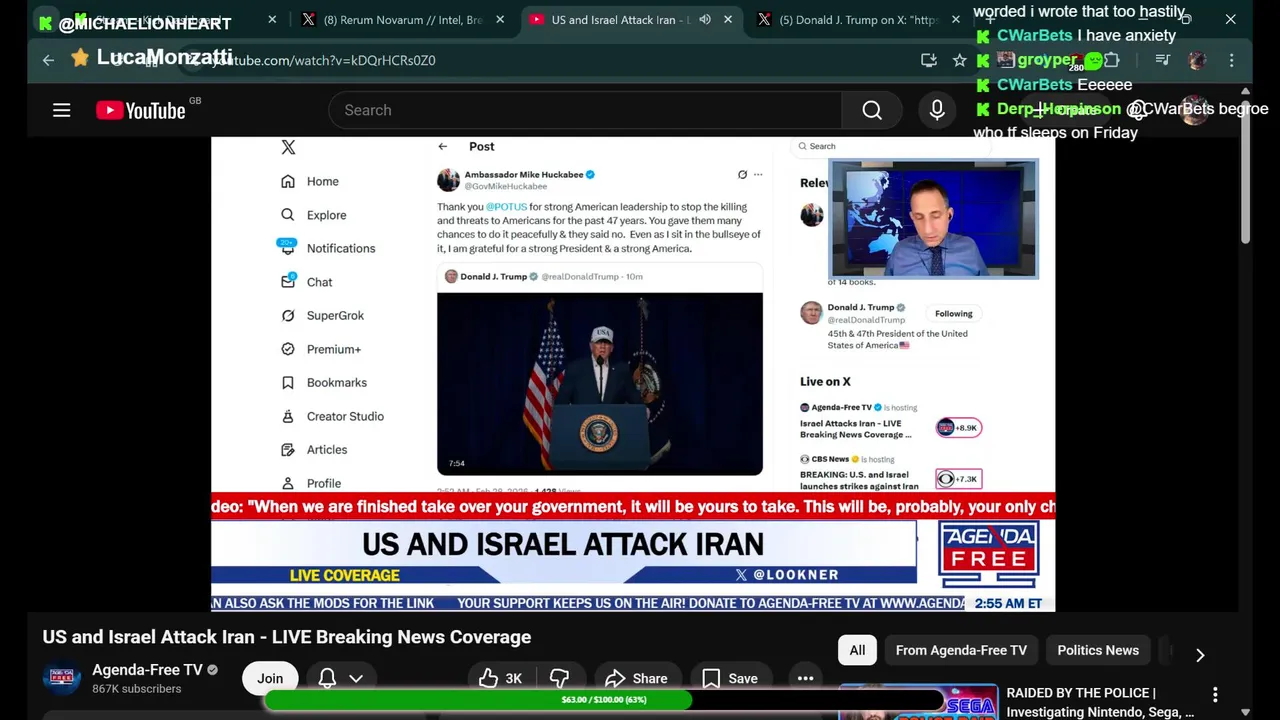Screen dimensions: 1280x720
Task: Open Bookmarks in X sidebar
Action: 324,382
